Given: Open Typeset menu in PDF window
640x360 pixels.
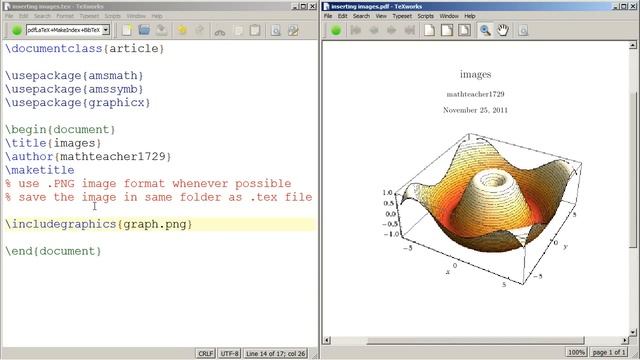Looking at the screenshot, I should 402,16.
